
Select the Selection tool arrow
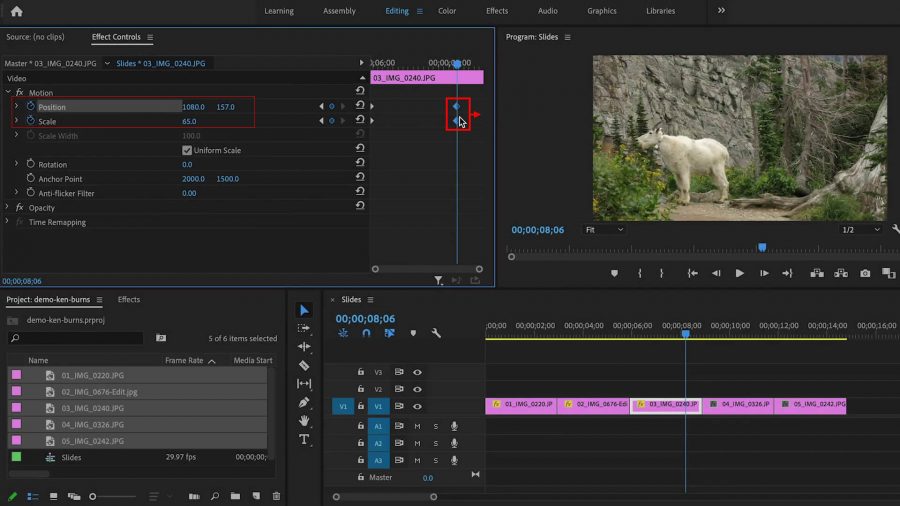pos(304,310)
